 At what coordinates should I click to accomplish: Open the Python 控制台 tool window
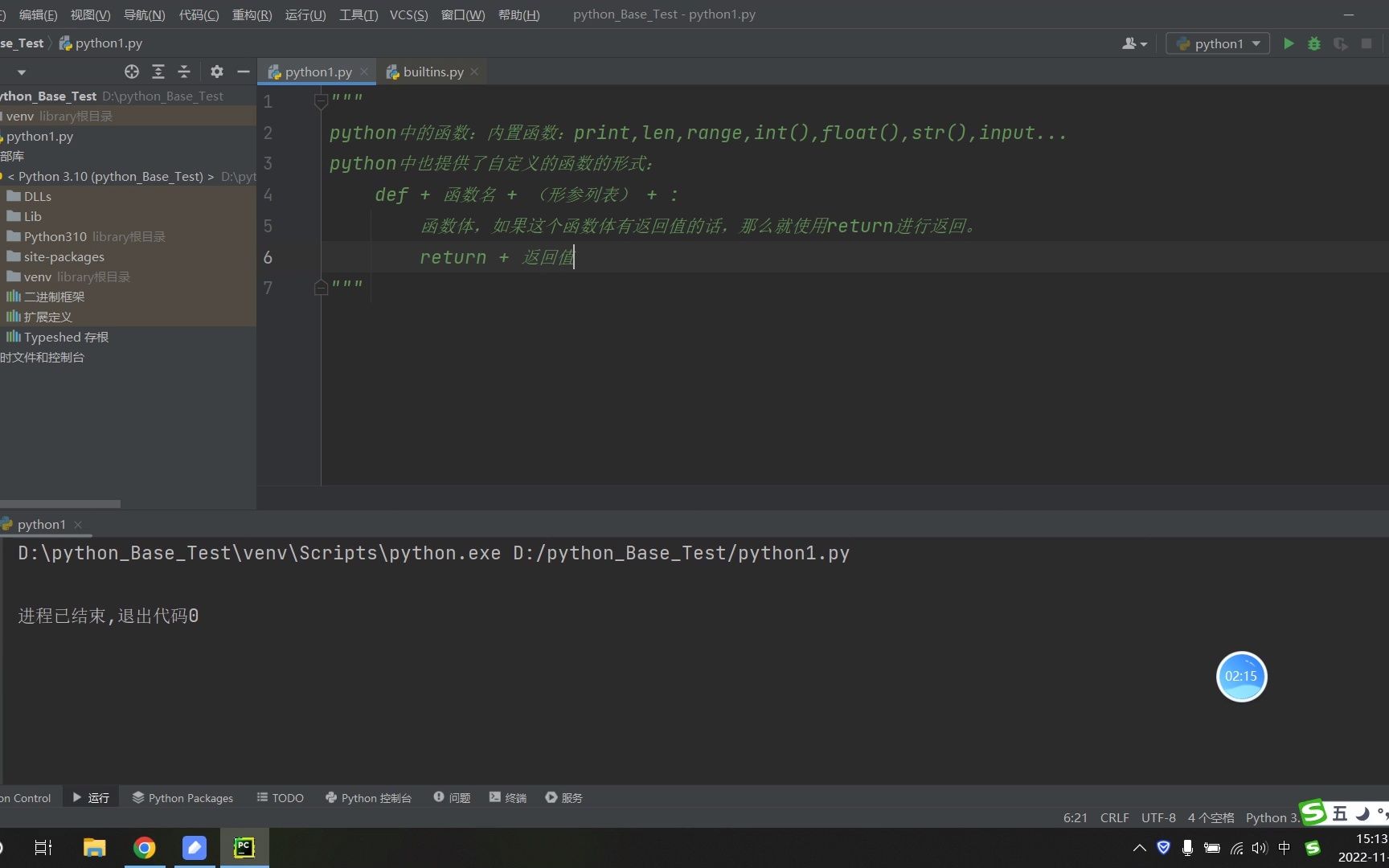pyautogui.click(x=367, y=797)
